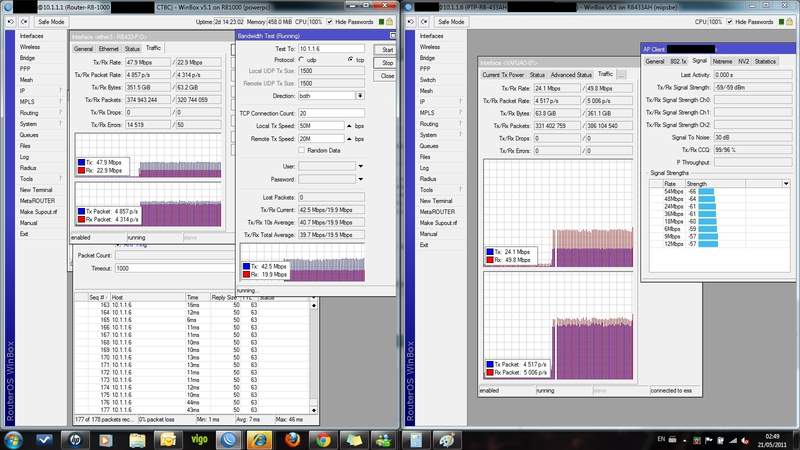Open media player taskbar icon
This screenshot has width=800, height=450.
click(x=106, y=440)
